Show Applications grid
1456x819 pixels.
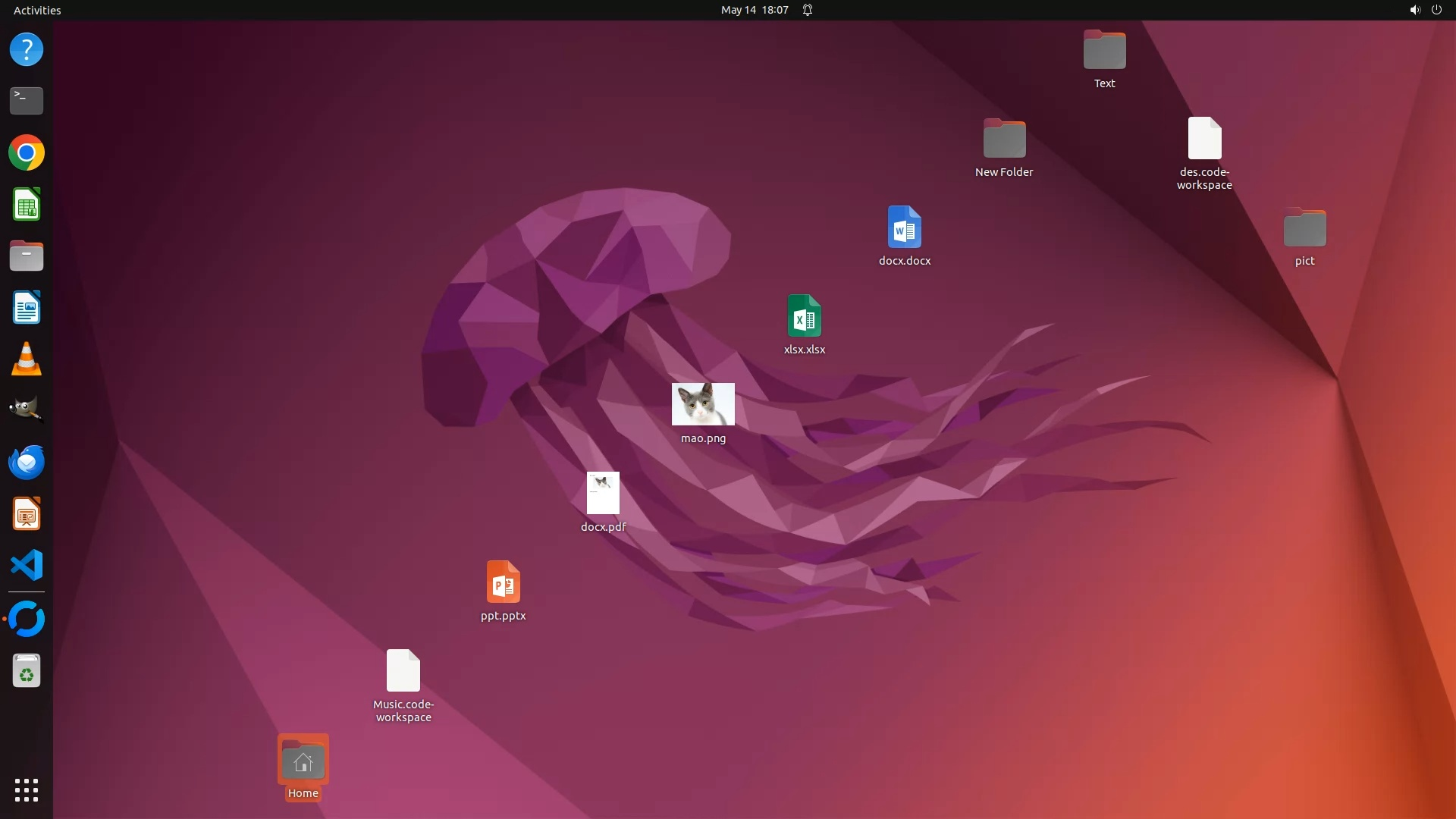(27, 789)
